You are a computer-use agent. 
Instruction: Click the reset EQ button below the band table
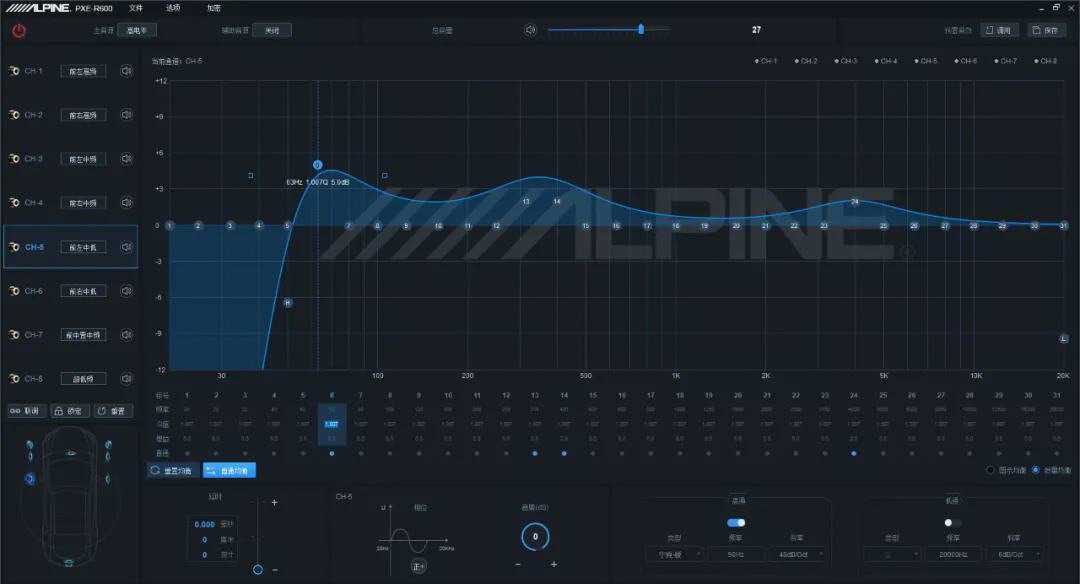click(172, 470)
